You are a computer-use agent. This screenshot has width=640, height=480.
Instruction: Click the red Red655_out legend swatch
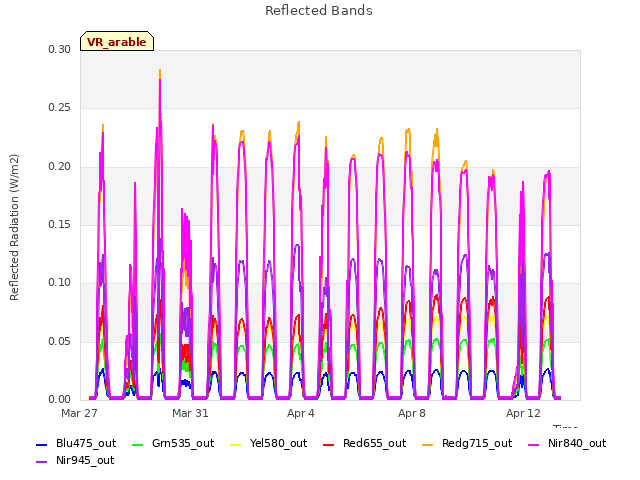click(329, 445)
